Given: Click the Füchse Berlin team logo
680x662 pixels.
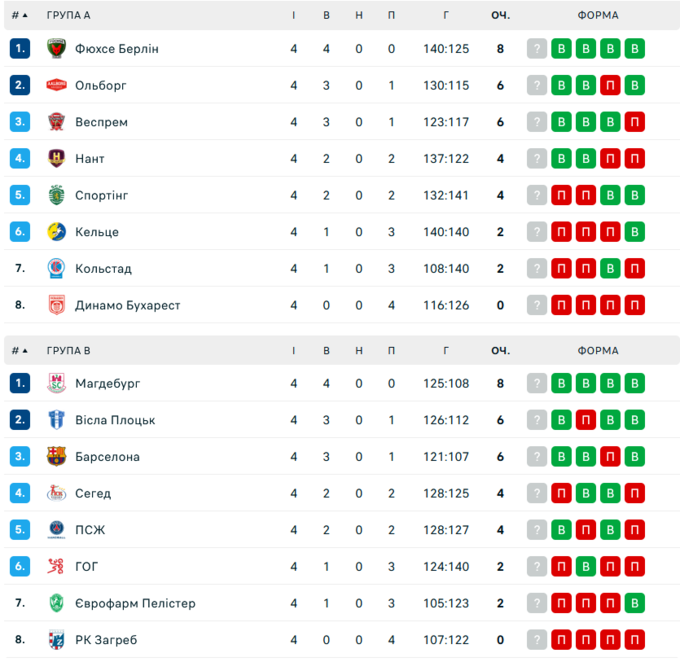Looking at the screenshot, I should tap(56, 49).
